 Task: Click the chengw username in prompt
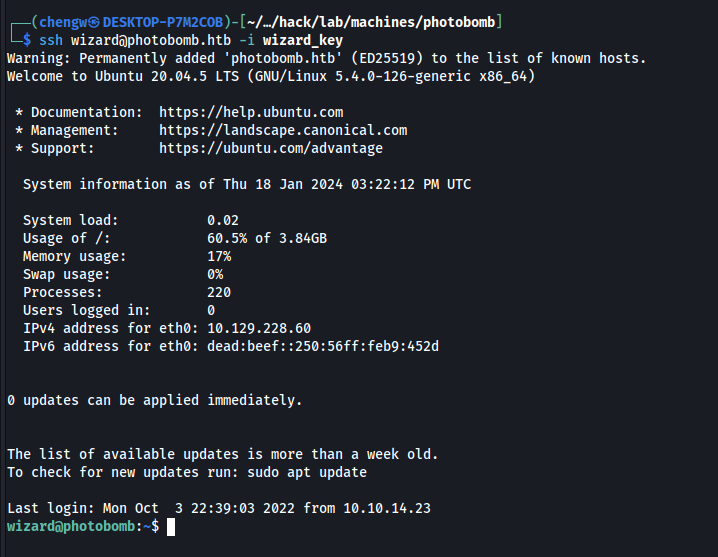[x=63, y=22]
